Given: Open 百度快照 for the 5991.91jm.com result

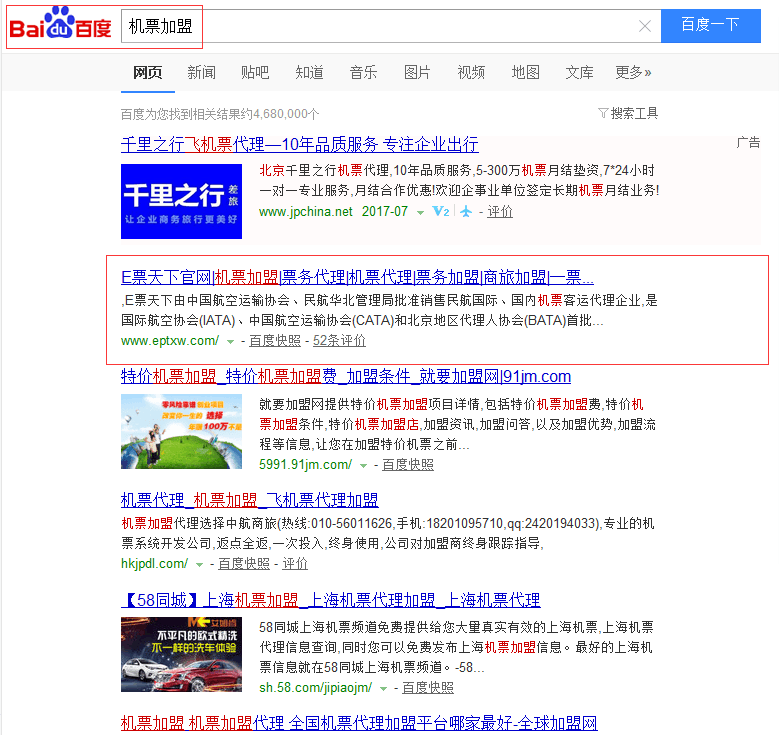Looking at the screenshot, I should pyautogui.click(x=407, y=465).
